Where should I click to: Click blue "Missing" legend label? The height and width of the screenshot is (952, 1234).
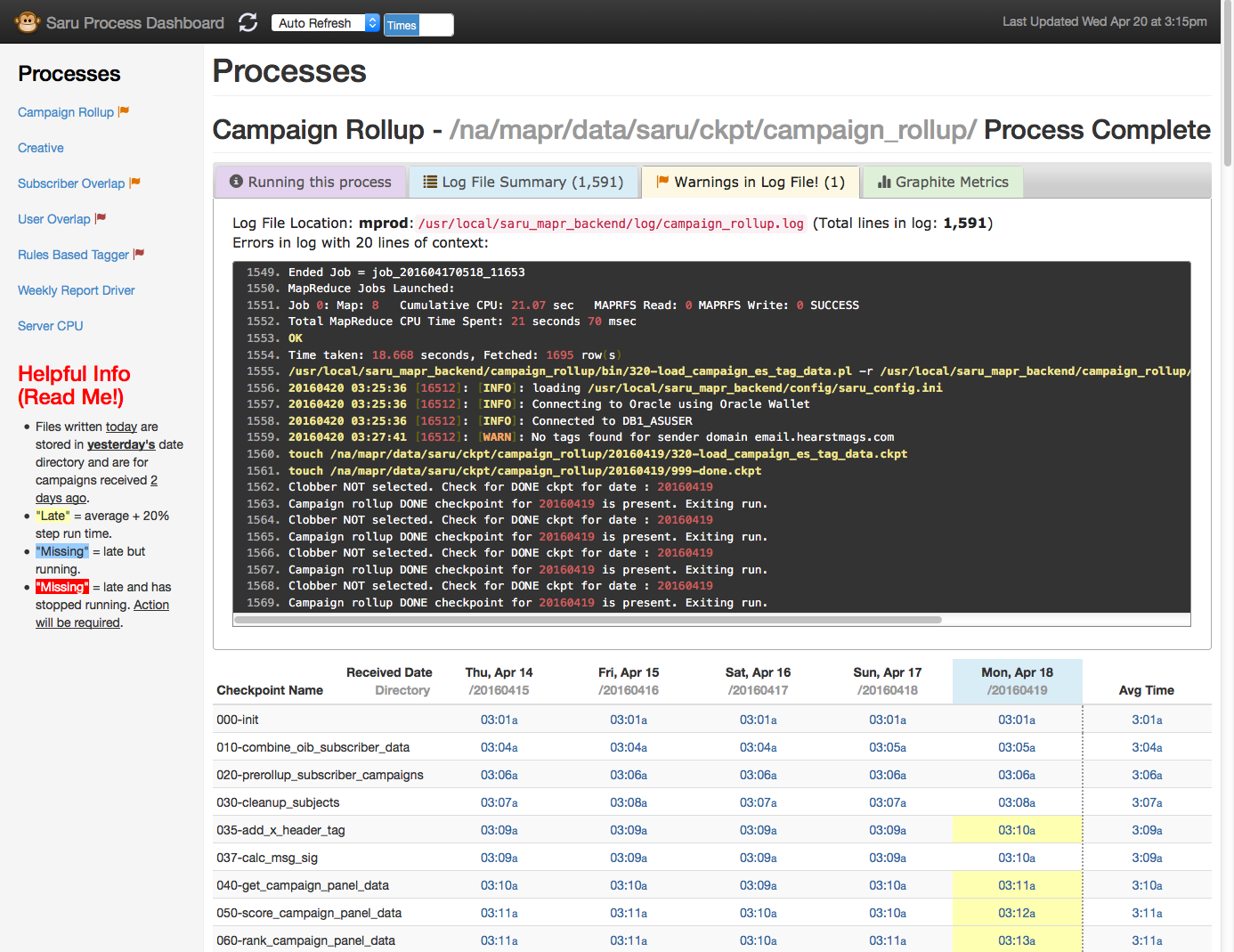point(62,551)
